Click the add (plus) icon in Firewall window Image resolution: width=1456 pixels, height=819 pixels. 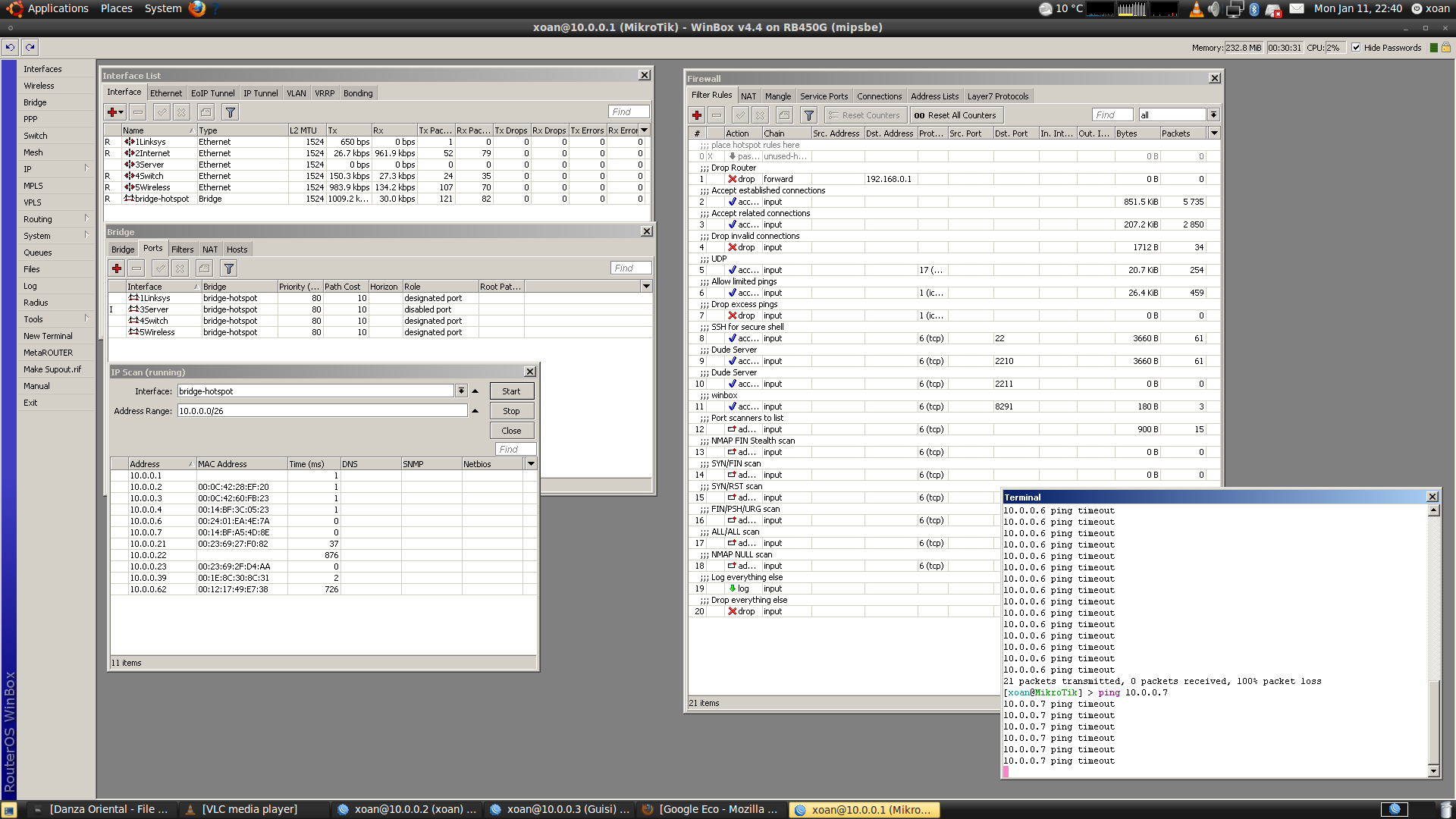[697, 115]
